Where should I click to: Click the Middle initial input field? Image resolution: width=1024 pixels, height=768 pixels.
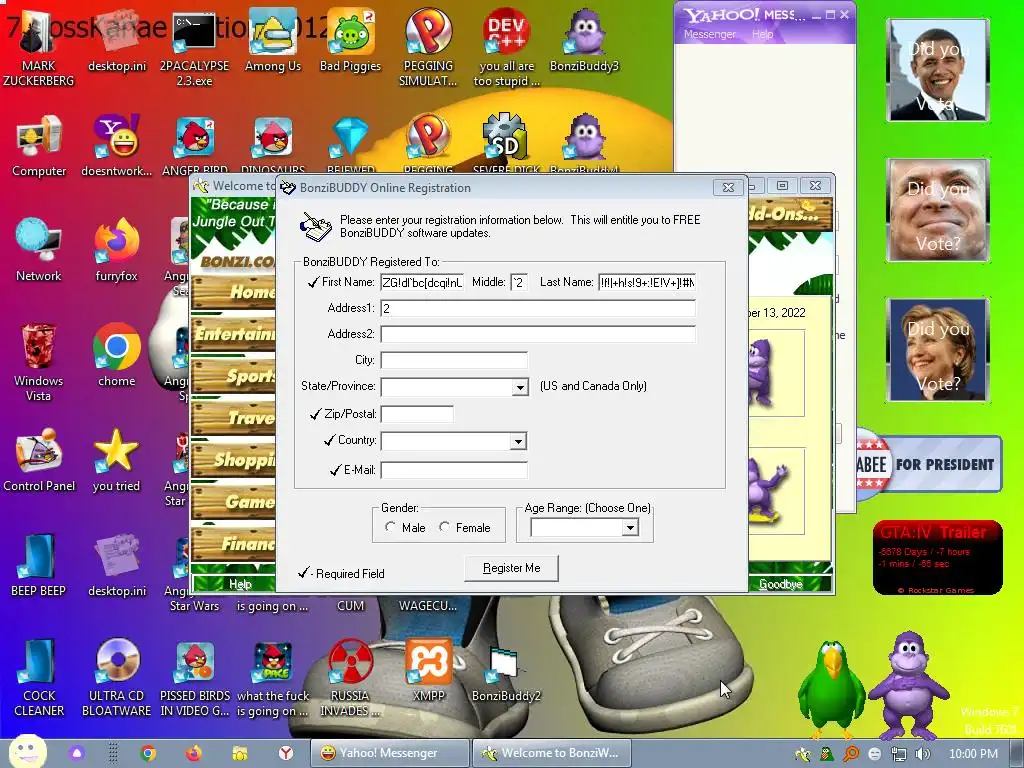tap(519, 283)
